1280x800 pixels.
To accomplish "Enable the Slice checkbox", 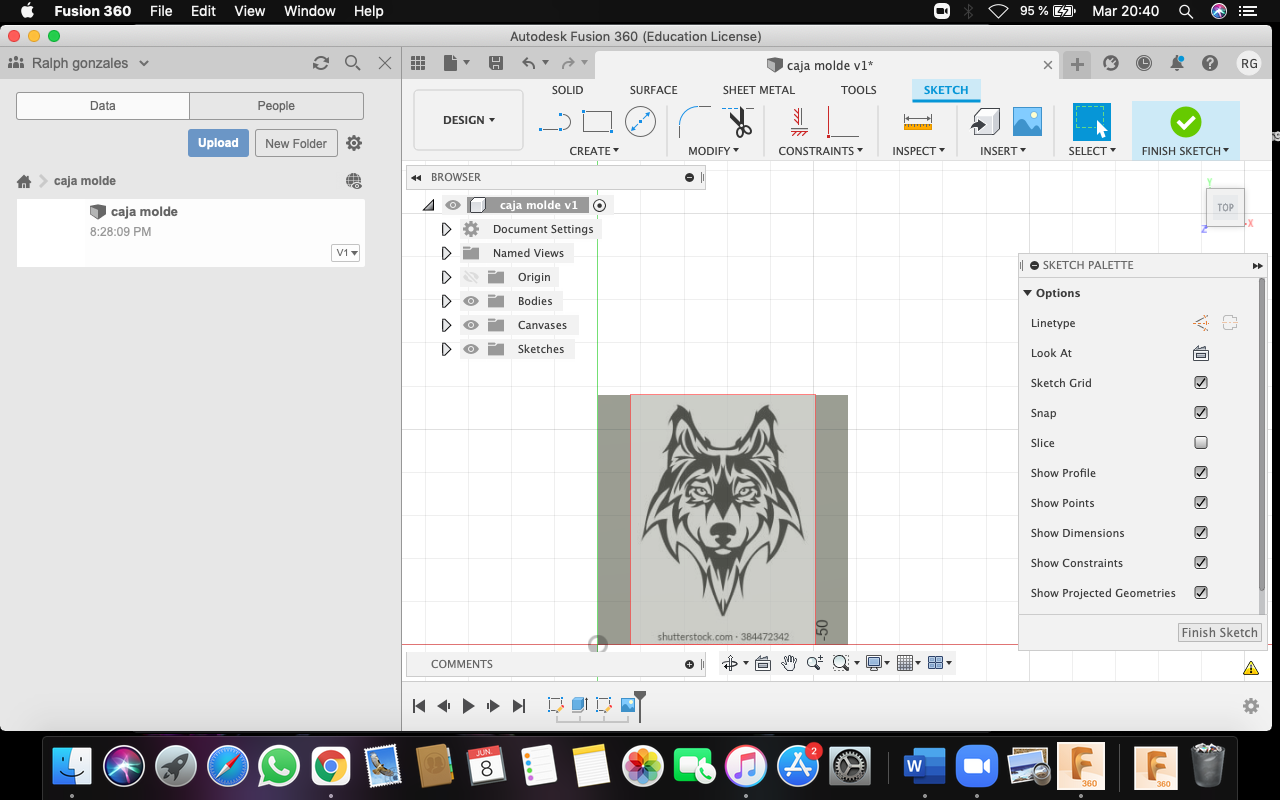I will (x=1201, y=443).
